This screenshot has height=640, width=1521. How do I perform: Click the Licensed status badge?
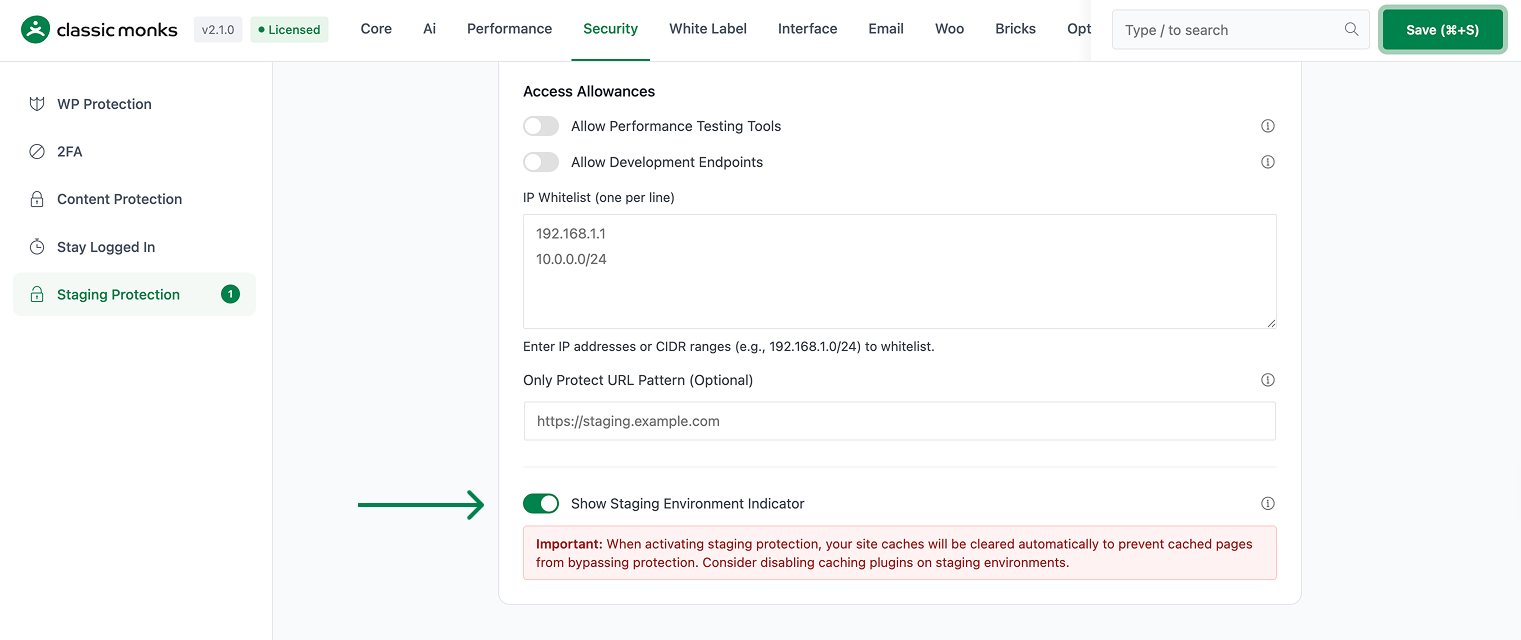tap(289, 30)
